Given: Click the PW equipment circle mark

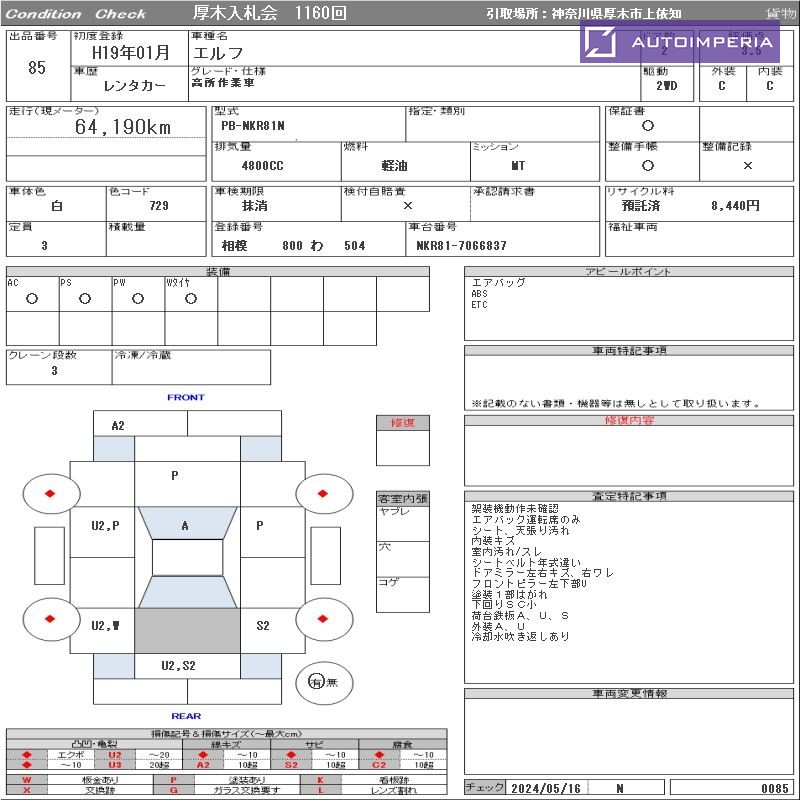Looking at the screenshot, I should [138, 298].
